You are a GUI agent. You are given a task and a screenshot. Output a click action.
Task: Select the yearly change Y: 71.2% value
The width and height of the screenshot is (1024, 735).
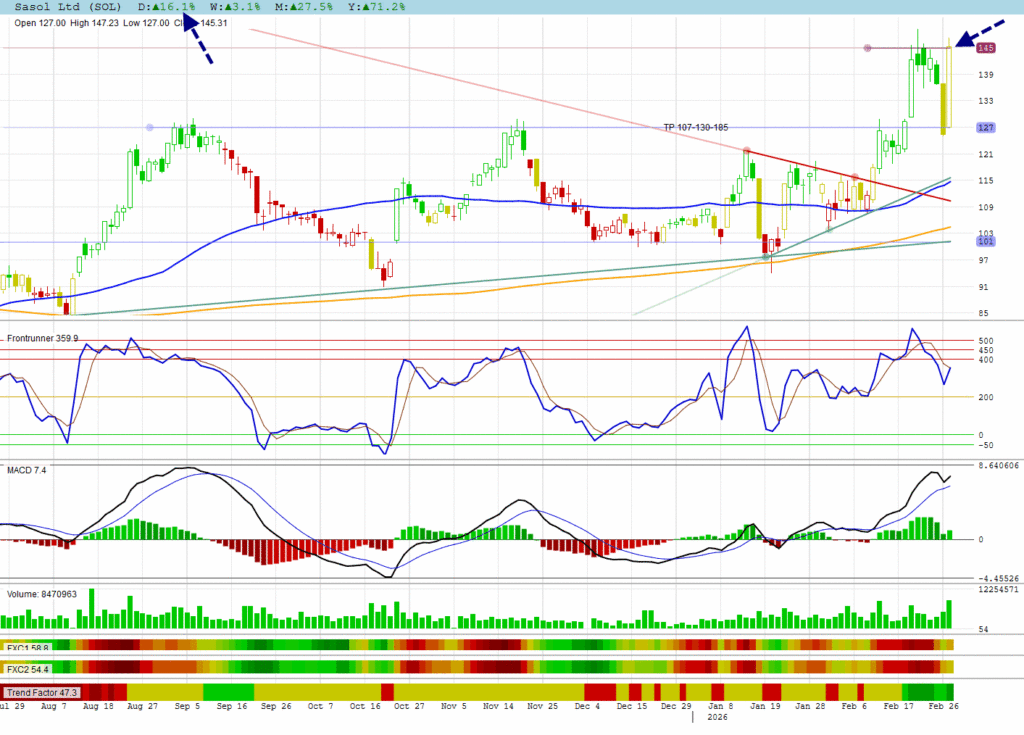(x=378, y=7)
